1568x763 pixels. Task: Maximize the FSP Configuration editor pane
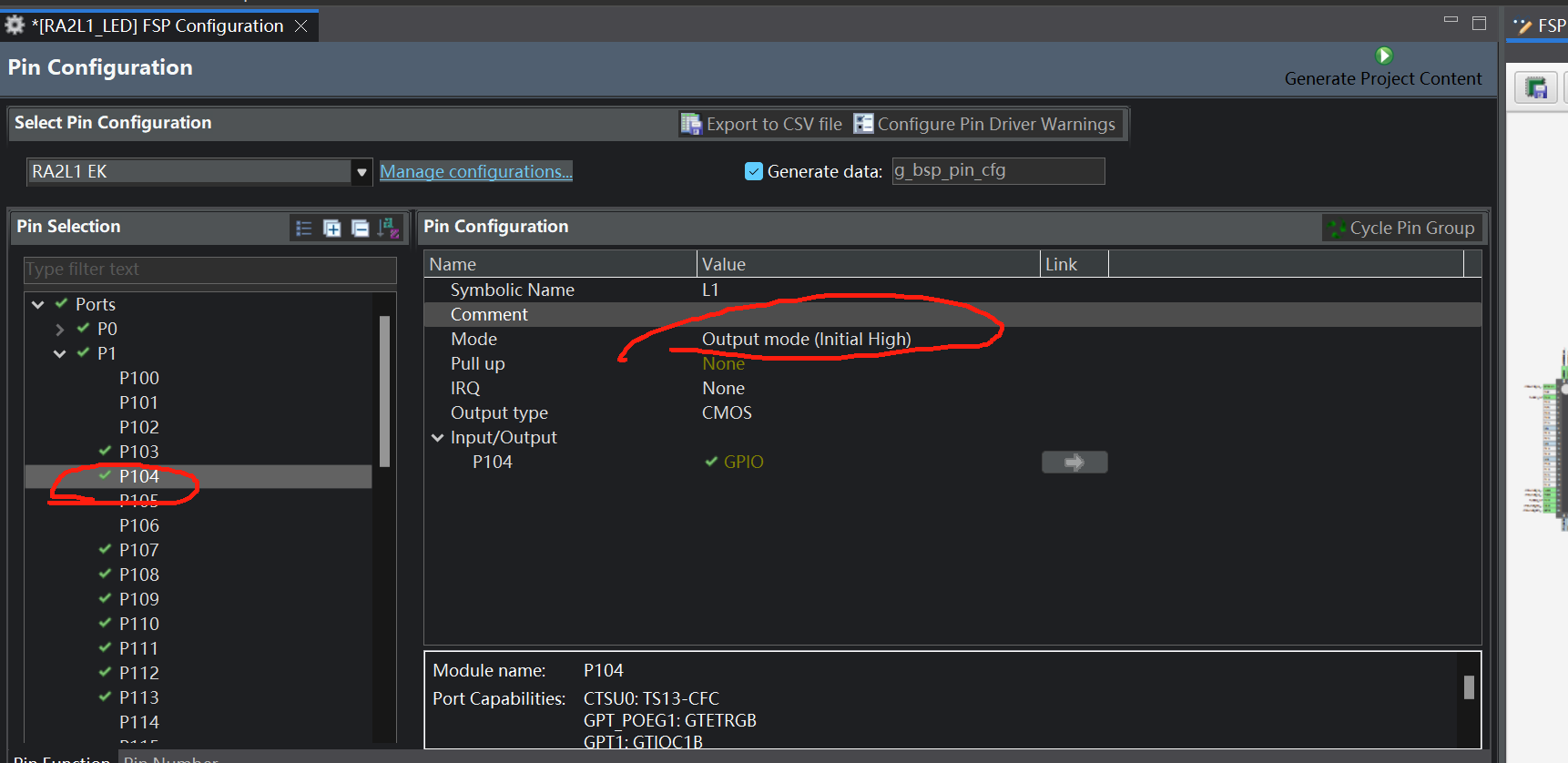click(x=1479, y=23)
